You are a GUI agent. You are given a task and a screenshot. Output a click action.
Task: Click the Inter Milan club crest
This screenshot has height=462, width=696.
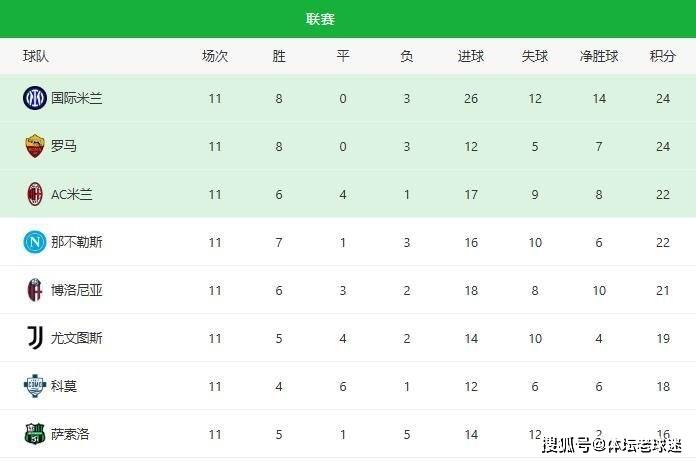tap(35, 98)
